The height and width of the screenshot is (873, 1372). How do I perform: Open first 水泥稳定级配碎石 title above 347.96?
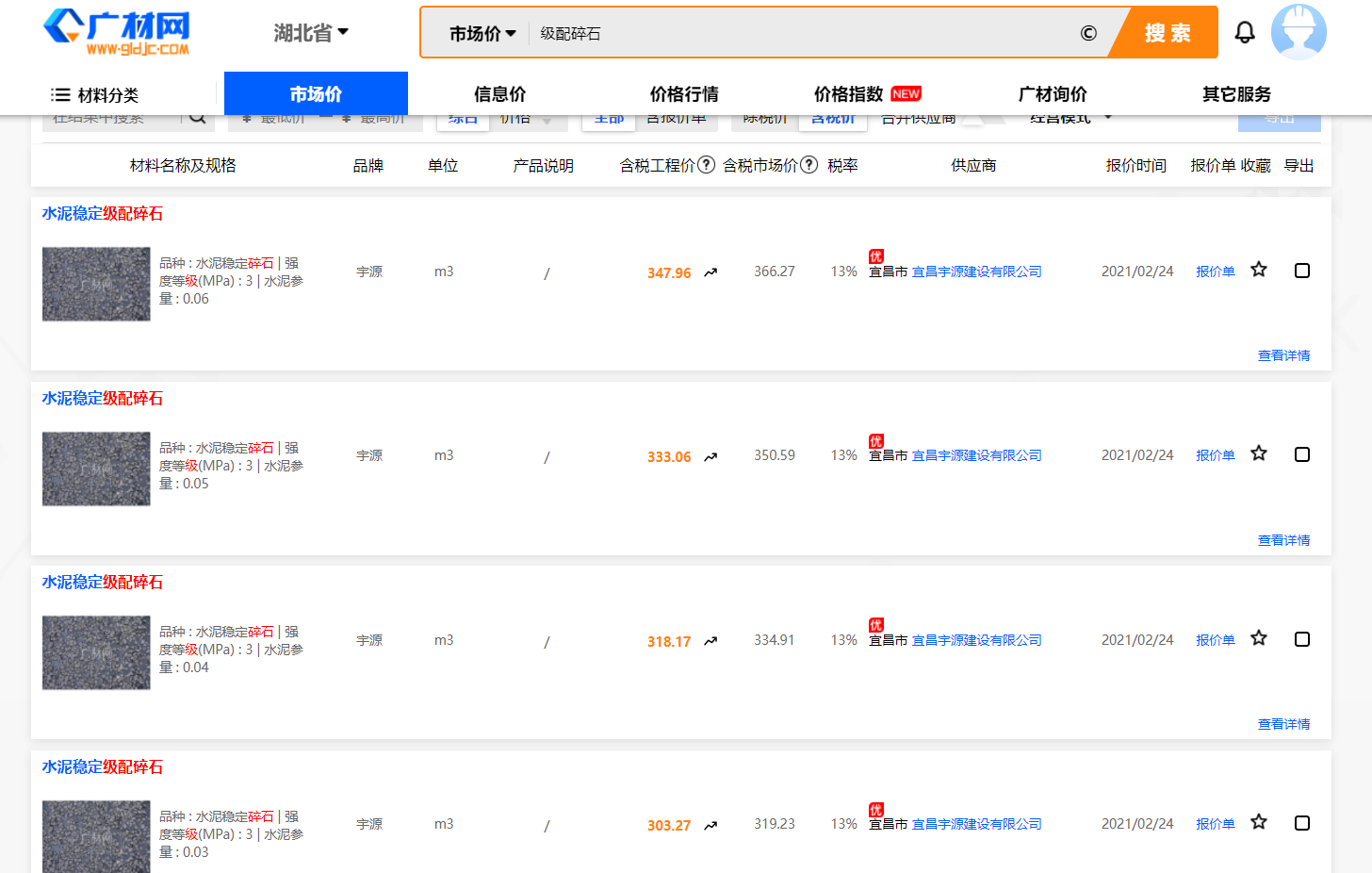click(103, 214)
